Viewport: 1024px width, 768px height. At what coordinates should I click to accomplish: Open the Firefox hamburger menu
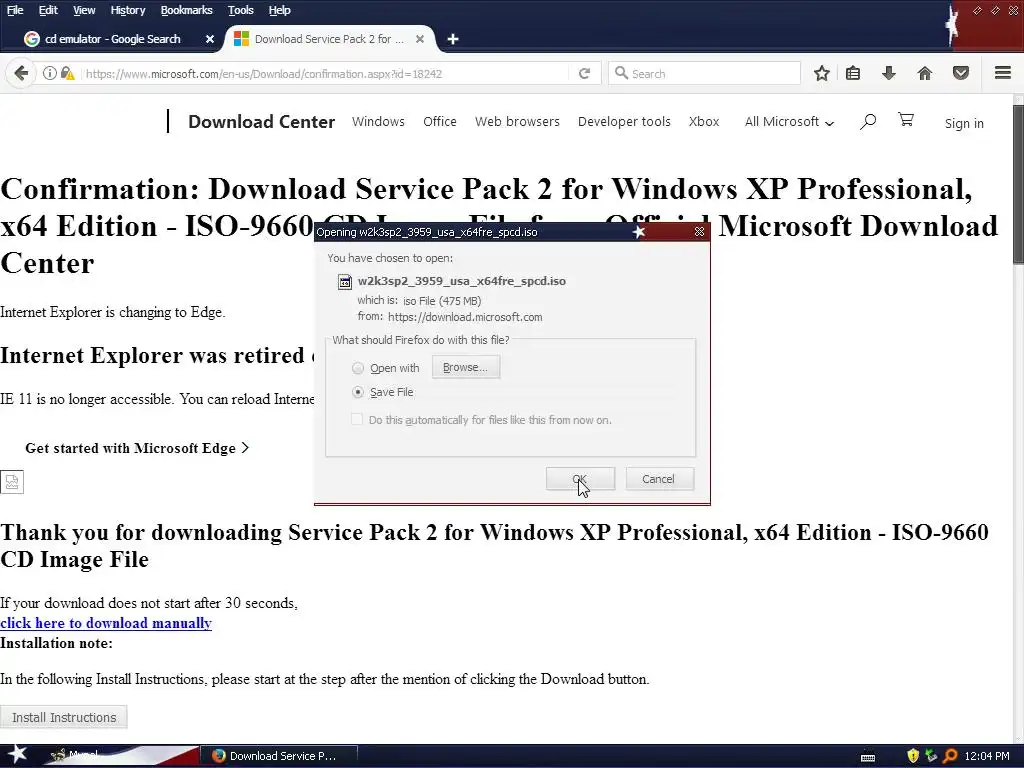point(1003,73)
